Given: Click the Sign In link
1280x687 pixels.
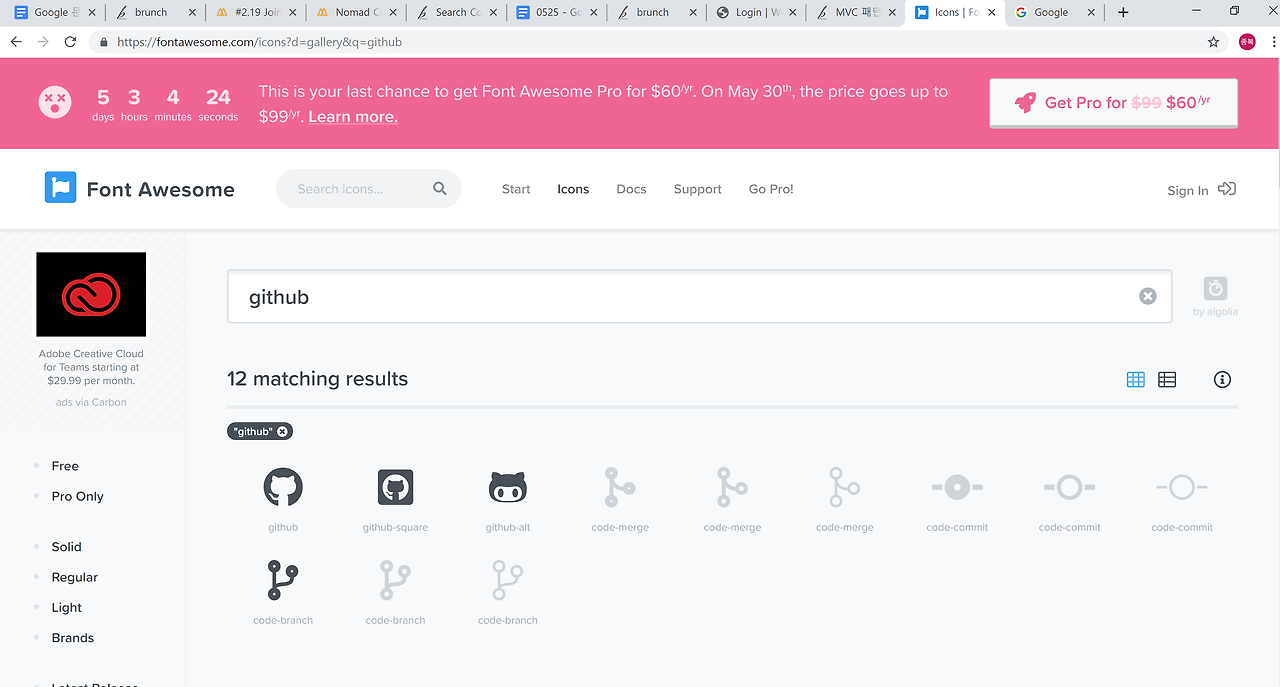Looking at the screenshot, I should click(x=1188, y=190).
